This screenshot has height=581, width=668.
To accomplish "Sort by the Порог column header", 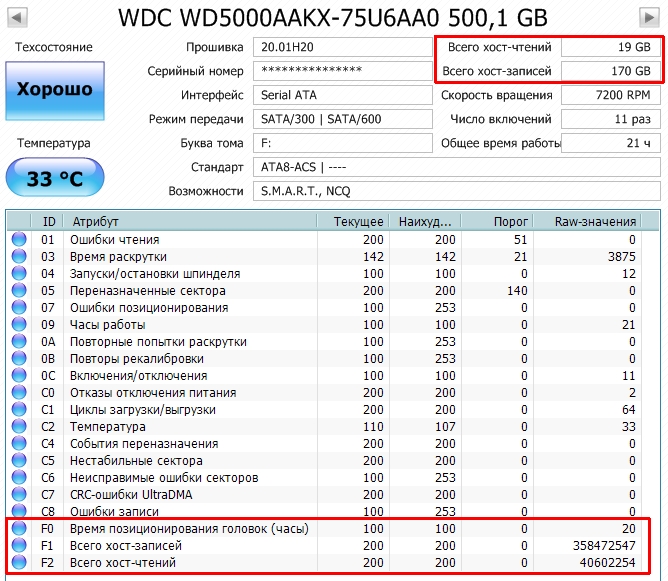I will coord(497,221).
